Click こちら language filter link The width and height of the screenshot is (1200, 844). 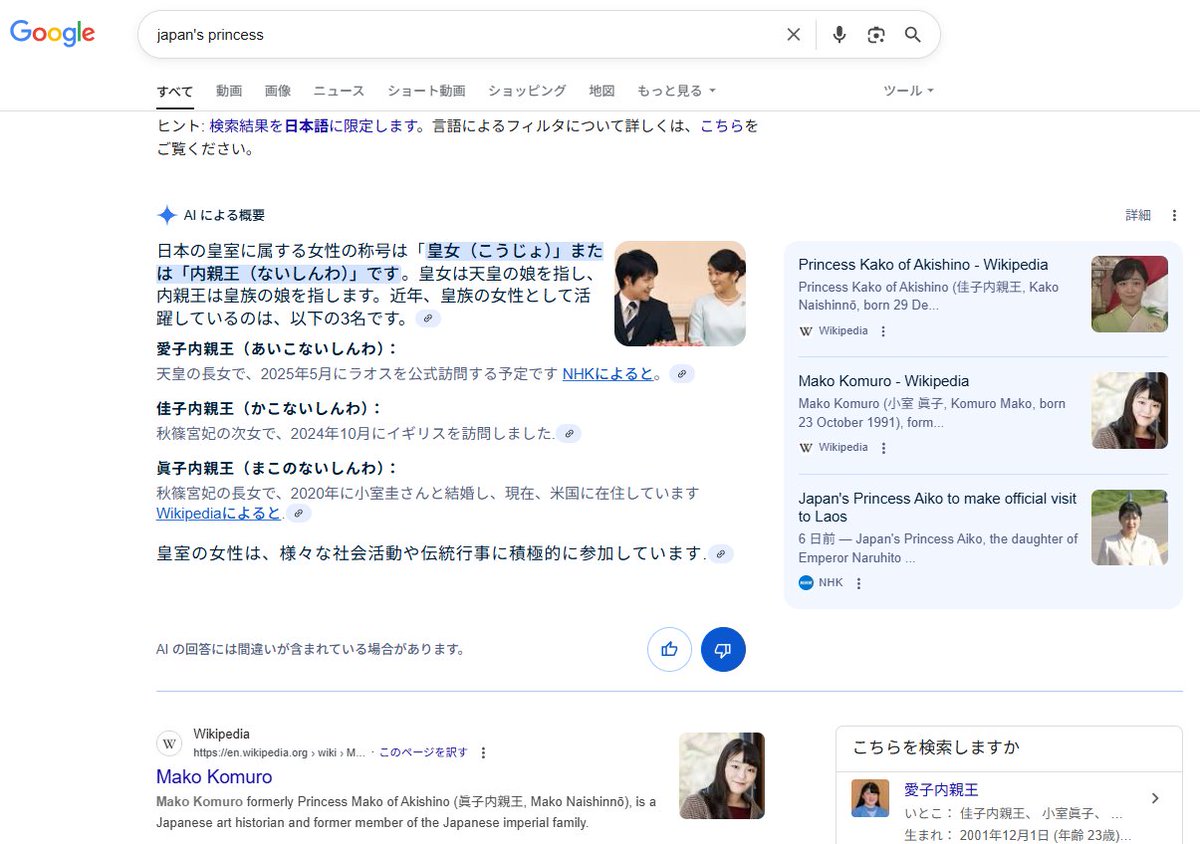(x=721, y=126)
